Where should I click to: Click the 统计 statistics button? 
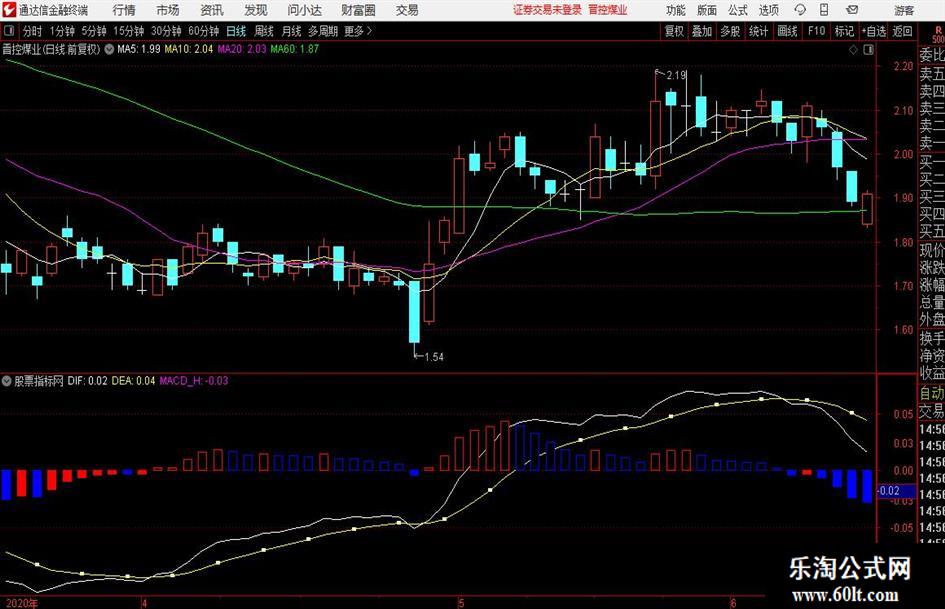coord(758,31)
